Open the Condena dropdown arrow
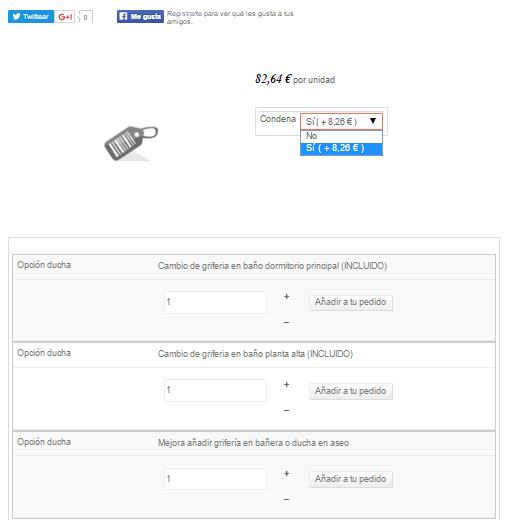 click(x=373, y=121)
